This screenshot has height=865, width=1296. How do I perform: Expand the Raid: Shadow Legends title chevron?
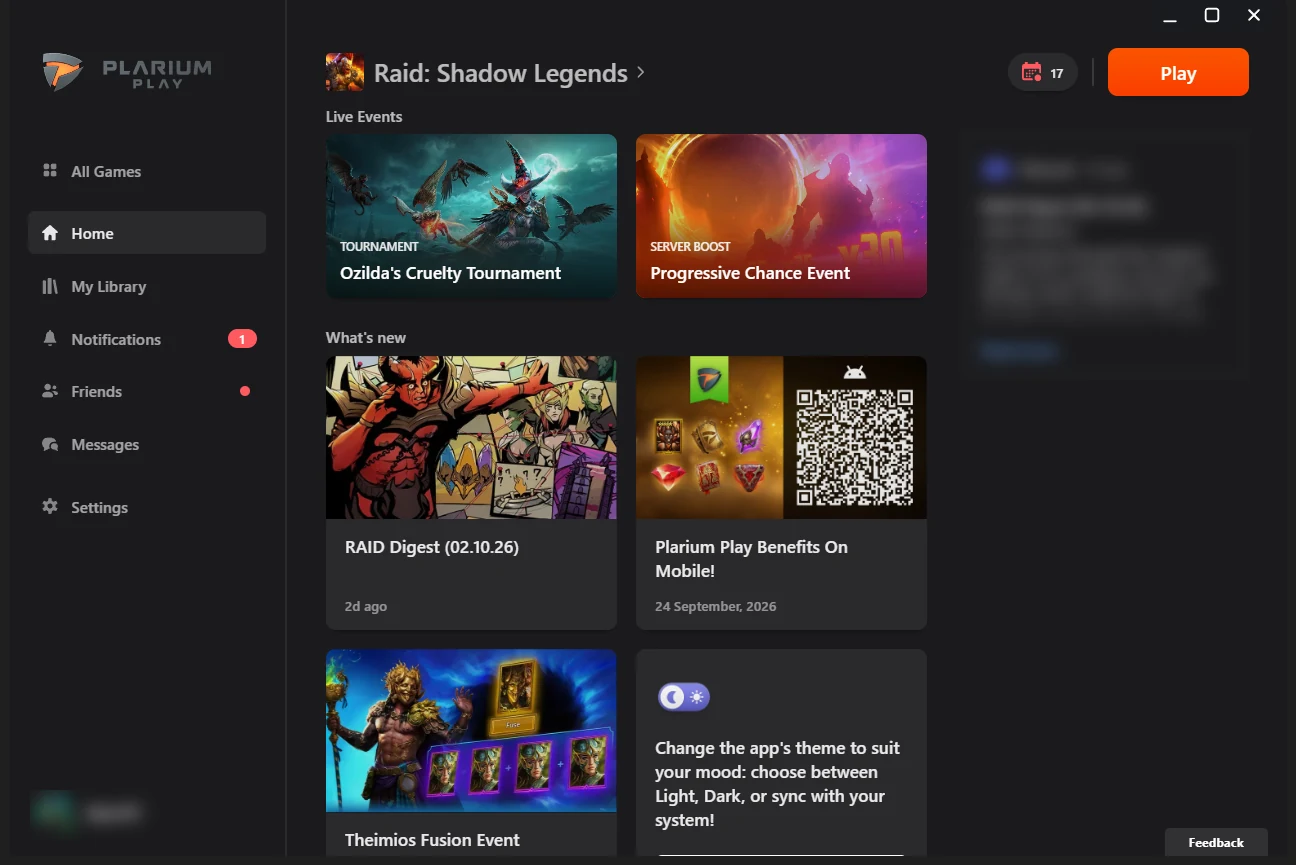coord(641,72)
